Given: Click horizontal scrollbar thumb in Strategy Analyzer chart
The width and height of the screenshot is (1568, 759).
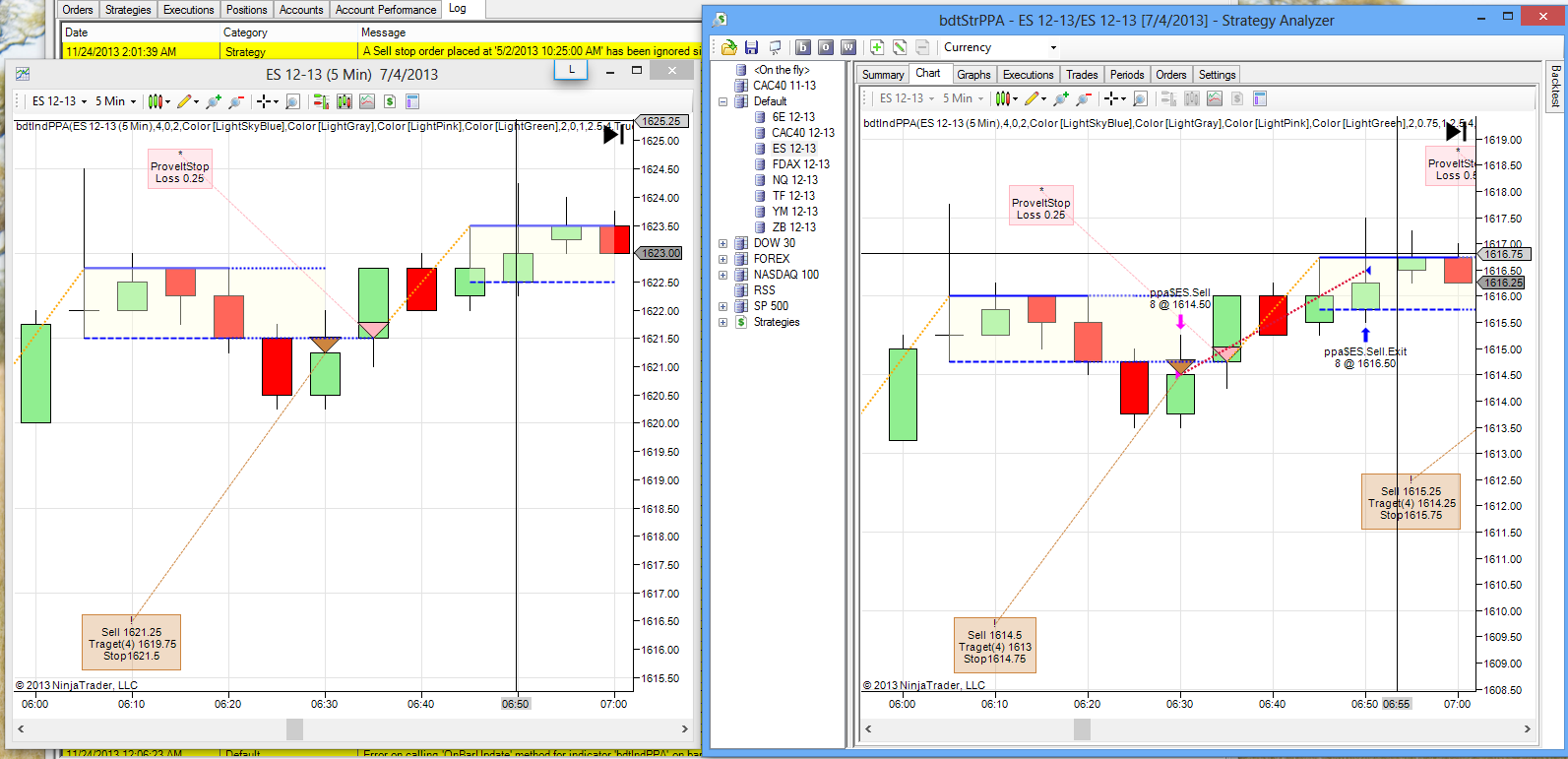Looking at the screenshot, I should pyautogui.click(x=1082, y=728).
